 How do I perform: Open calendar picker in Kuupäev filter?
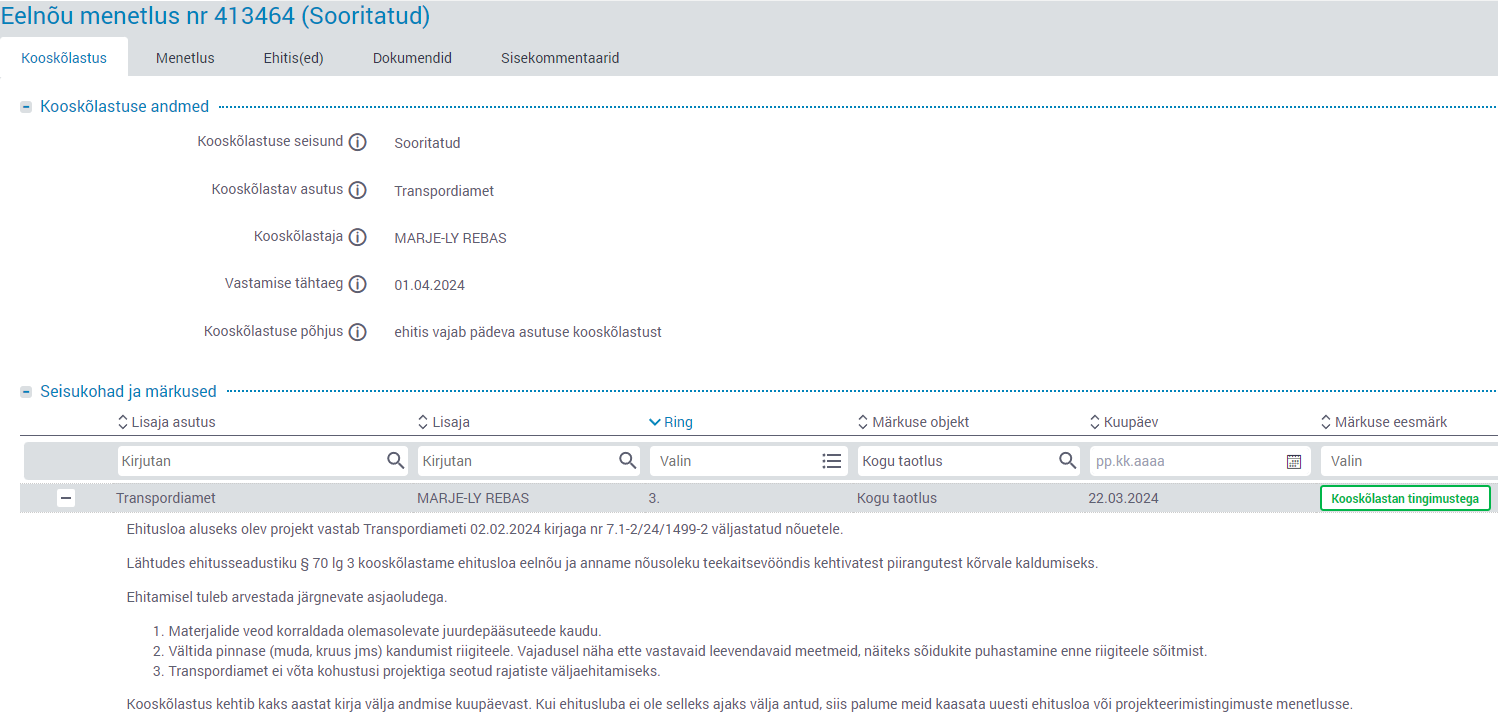point(1293,461)
